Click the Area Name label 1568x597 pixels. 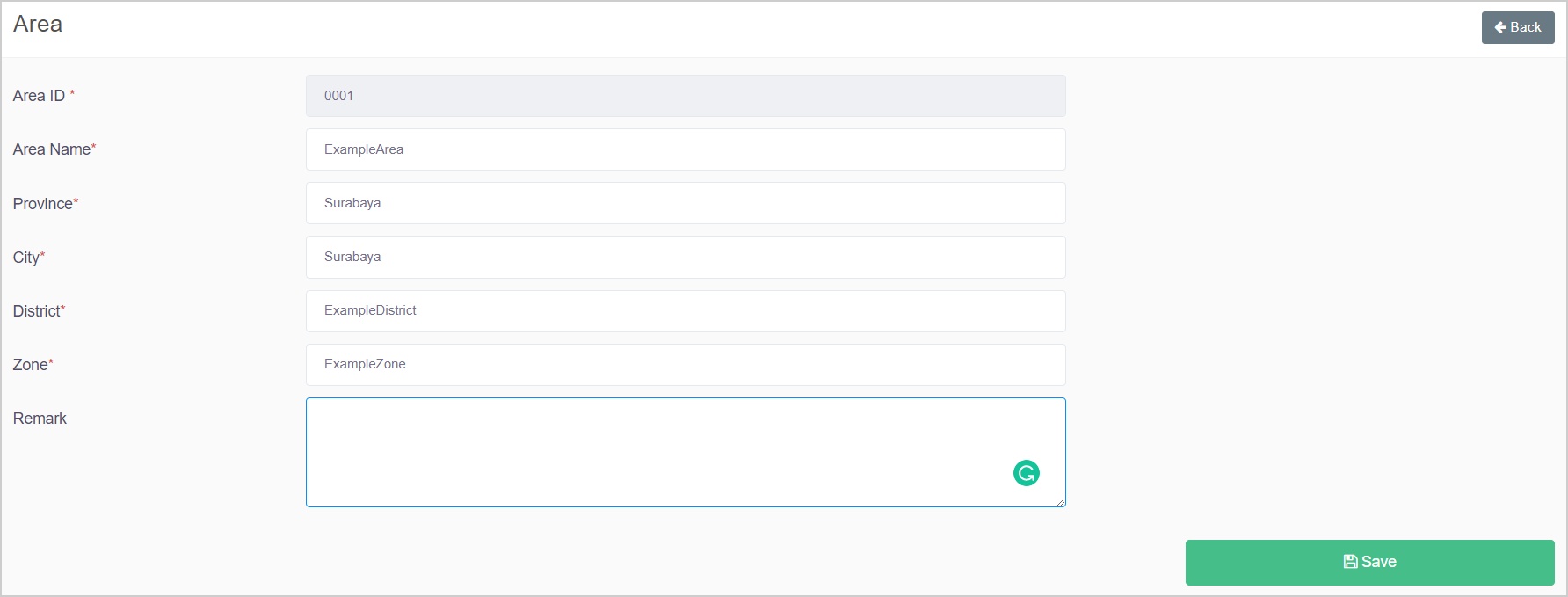pos(52,149)
